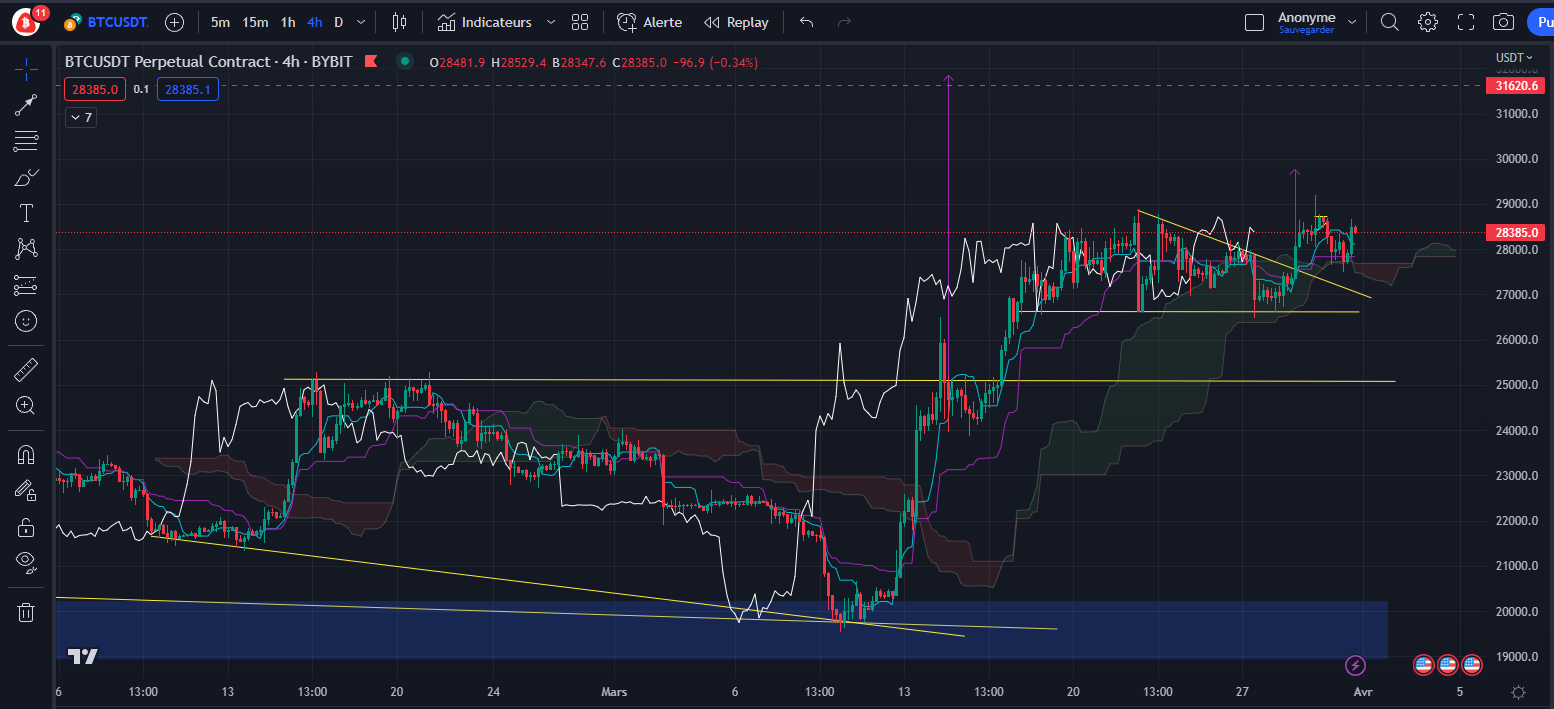Select the brush drawing tool
Screen dimensions: 1554x709
(x=25, y=177)
